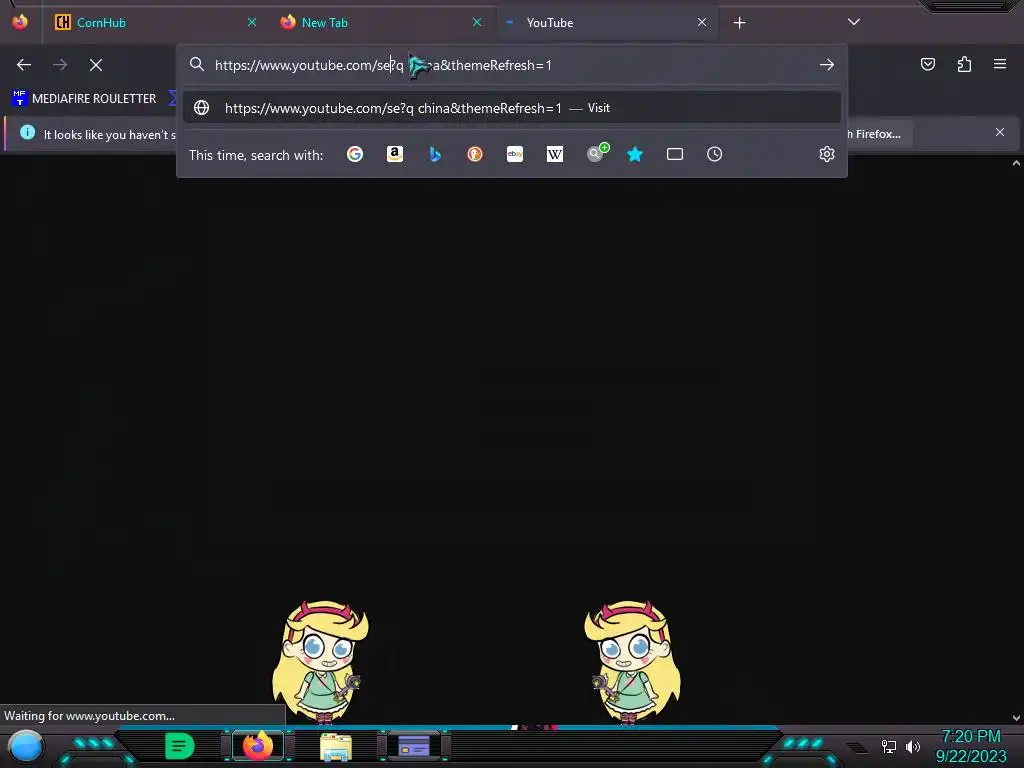Stop loading the page

[x=96, y=65]
